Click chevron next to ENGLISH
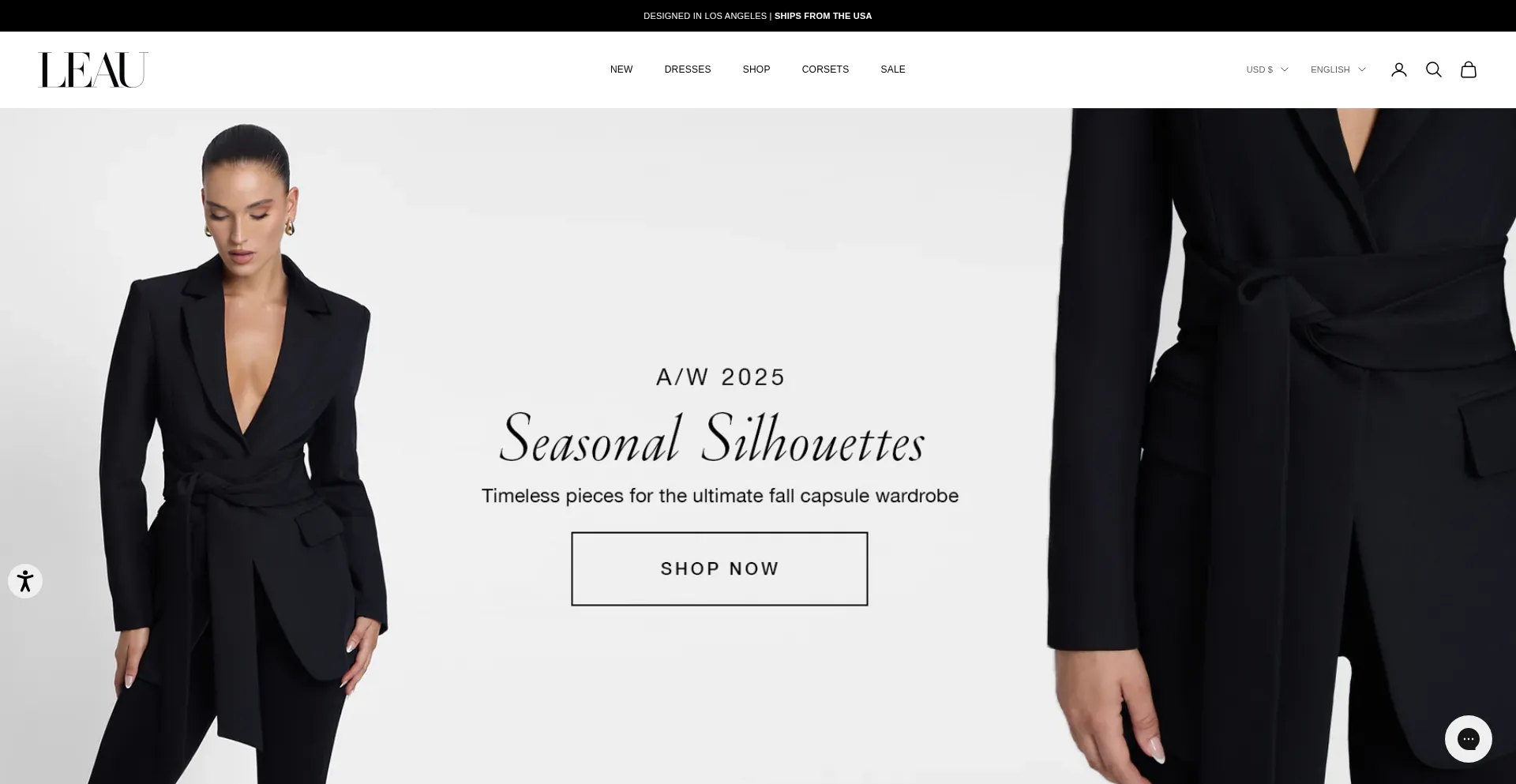This screenshot has width=1516, height=784. tap(1362, 69)
